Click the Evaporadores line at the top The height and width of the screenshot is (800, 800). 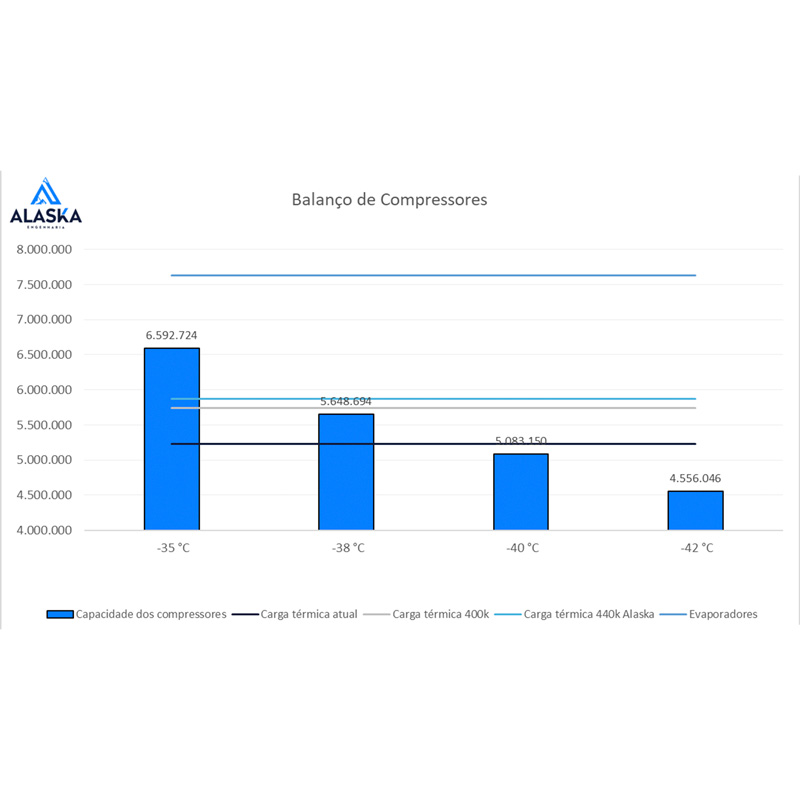[433, 276]
